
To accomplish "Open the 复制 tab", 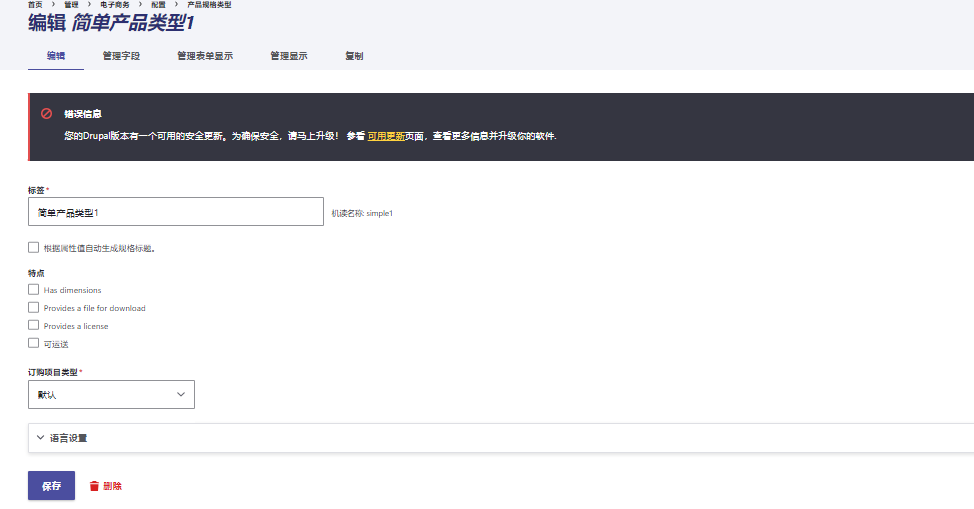I will tap(354, 56).
